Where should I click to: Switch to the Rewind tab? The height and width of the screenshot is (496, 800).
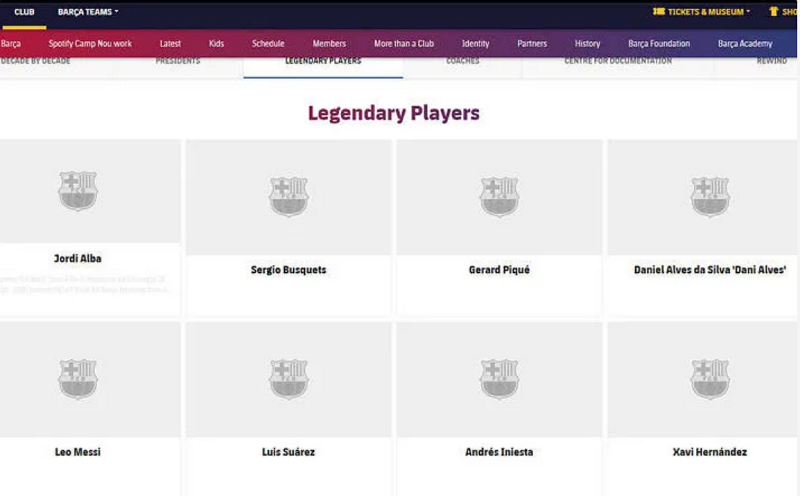[x=771, y=61]
